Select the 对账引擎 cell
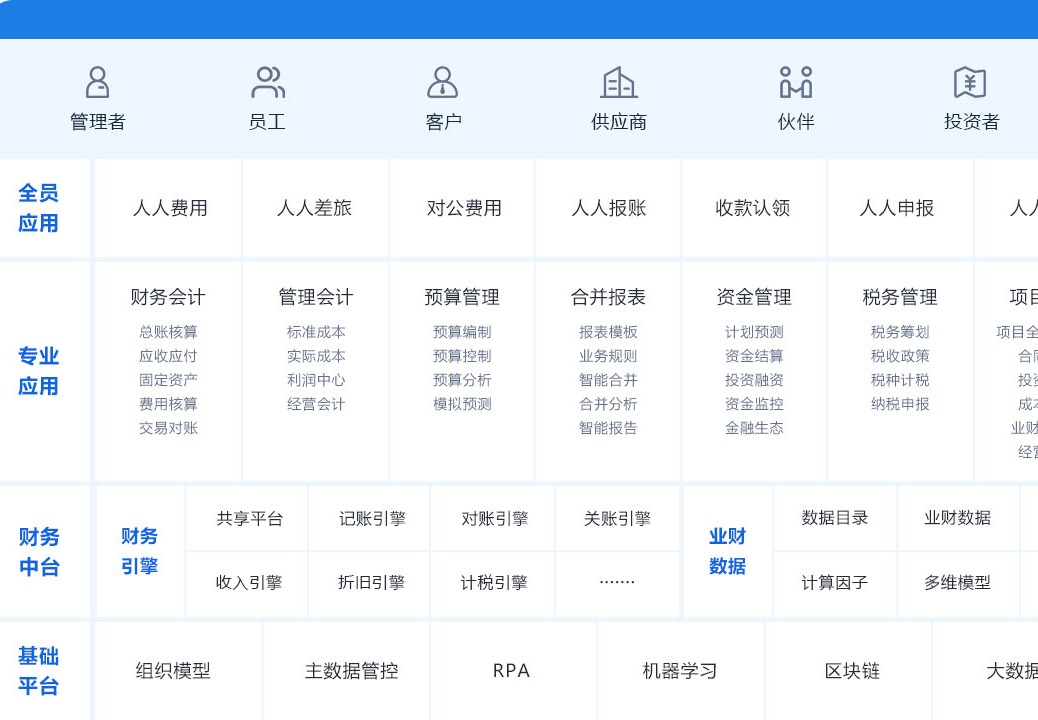The image size is (1038, 720). [494, 518]
